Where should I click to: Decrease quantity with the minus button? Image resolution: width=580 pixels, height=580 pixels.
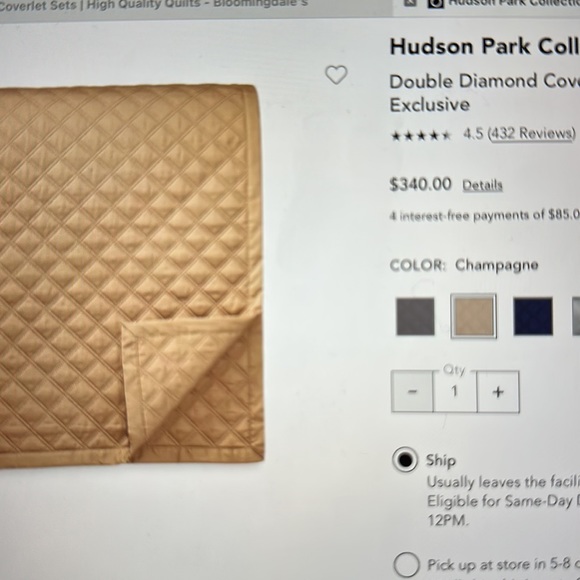[x=412, y=391]
